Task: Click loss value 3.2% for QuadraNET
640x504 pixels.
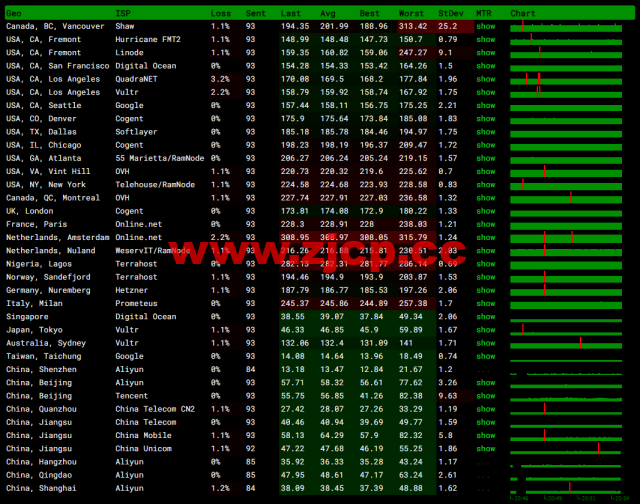Action: point(220,79)
